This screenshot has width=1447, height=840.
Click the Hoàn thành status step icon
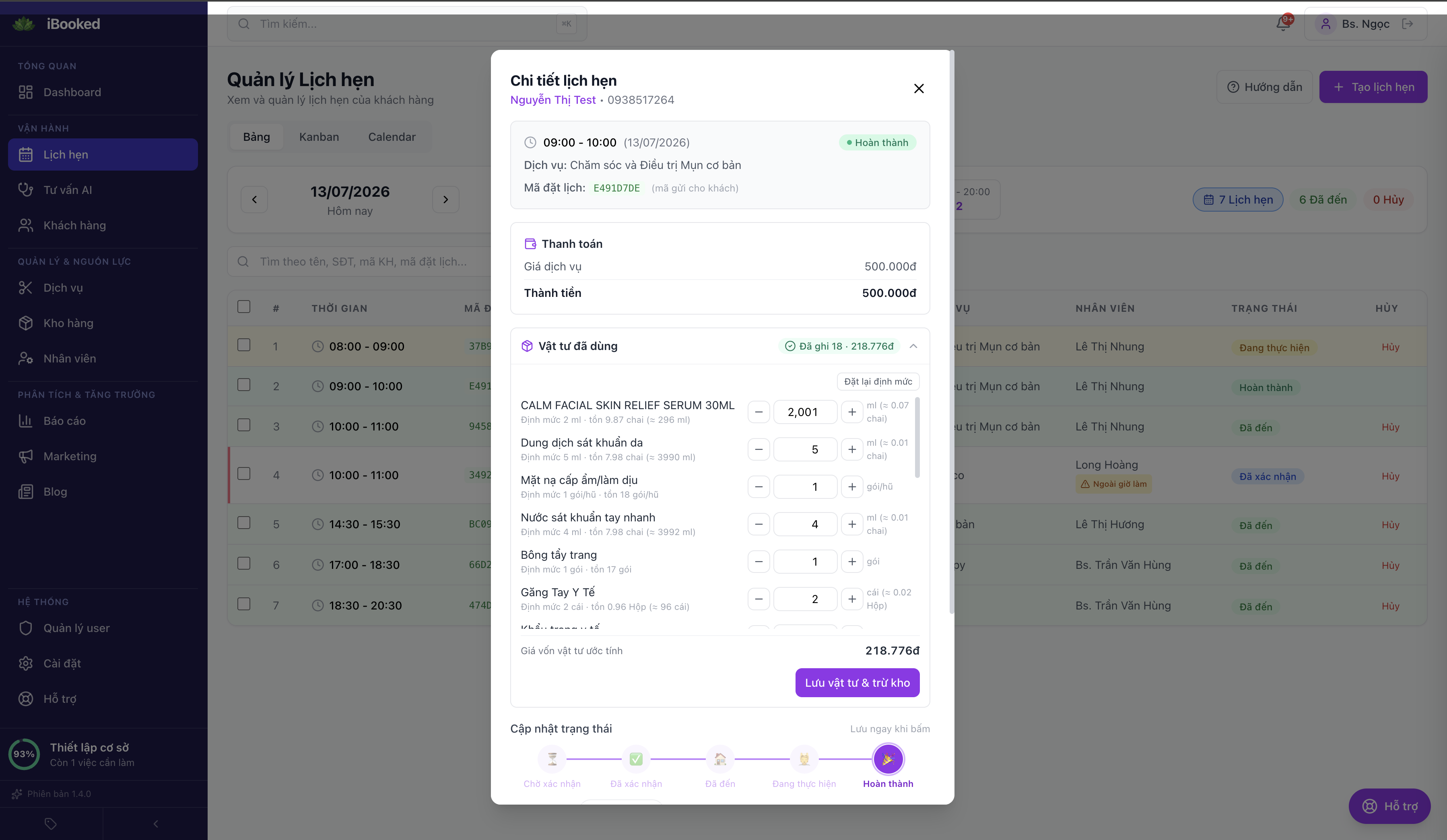pyautogui.click(x=888, y=760)
